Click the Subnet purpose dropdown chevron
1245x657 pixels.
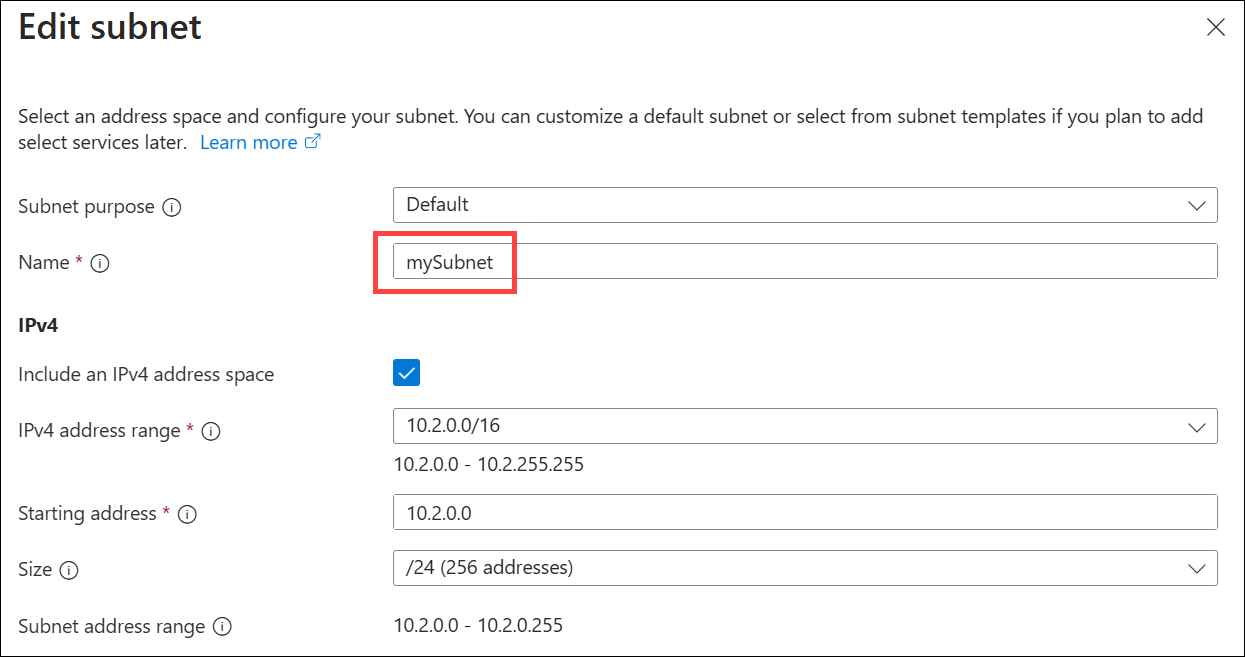click(1198, 205)
